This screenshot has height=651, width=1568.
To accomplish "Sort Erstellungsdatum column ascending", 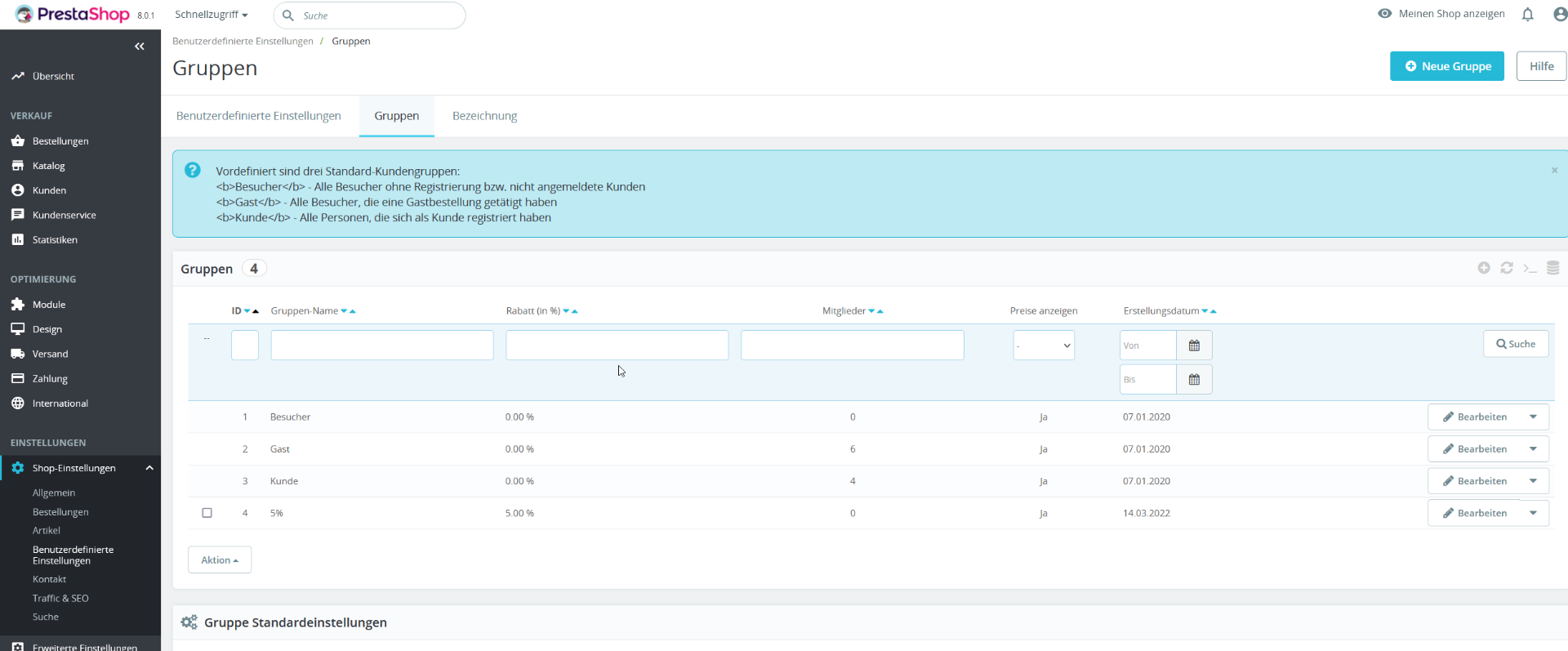I will point(1214,311).
